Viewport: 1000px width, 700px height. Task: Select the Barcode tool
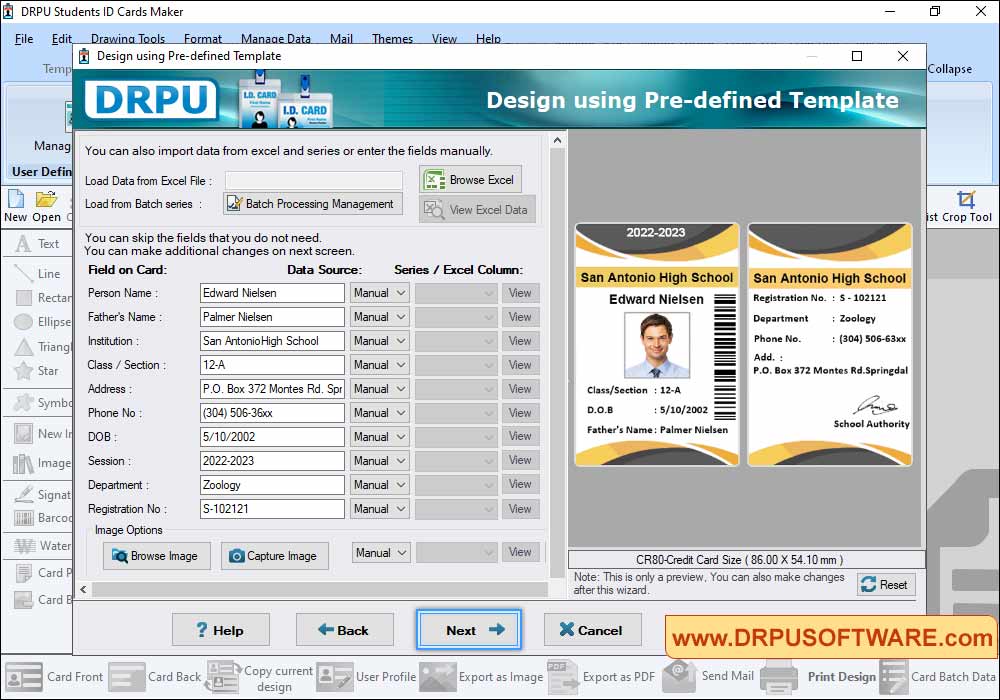click(42, 518)
